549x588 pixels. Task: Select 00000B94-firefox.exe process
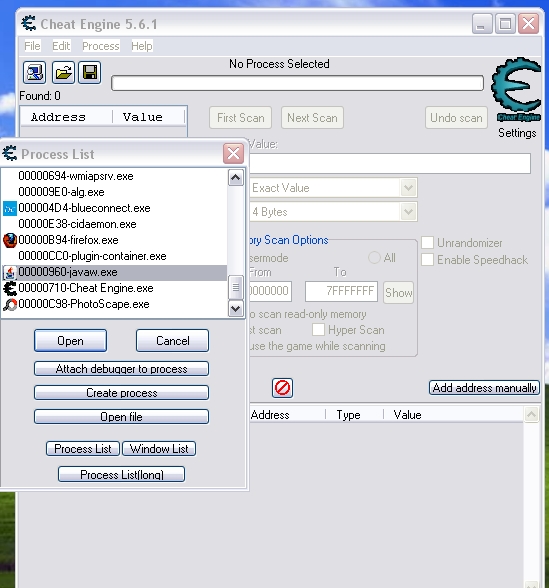114,240
